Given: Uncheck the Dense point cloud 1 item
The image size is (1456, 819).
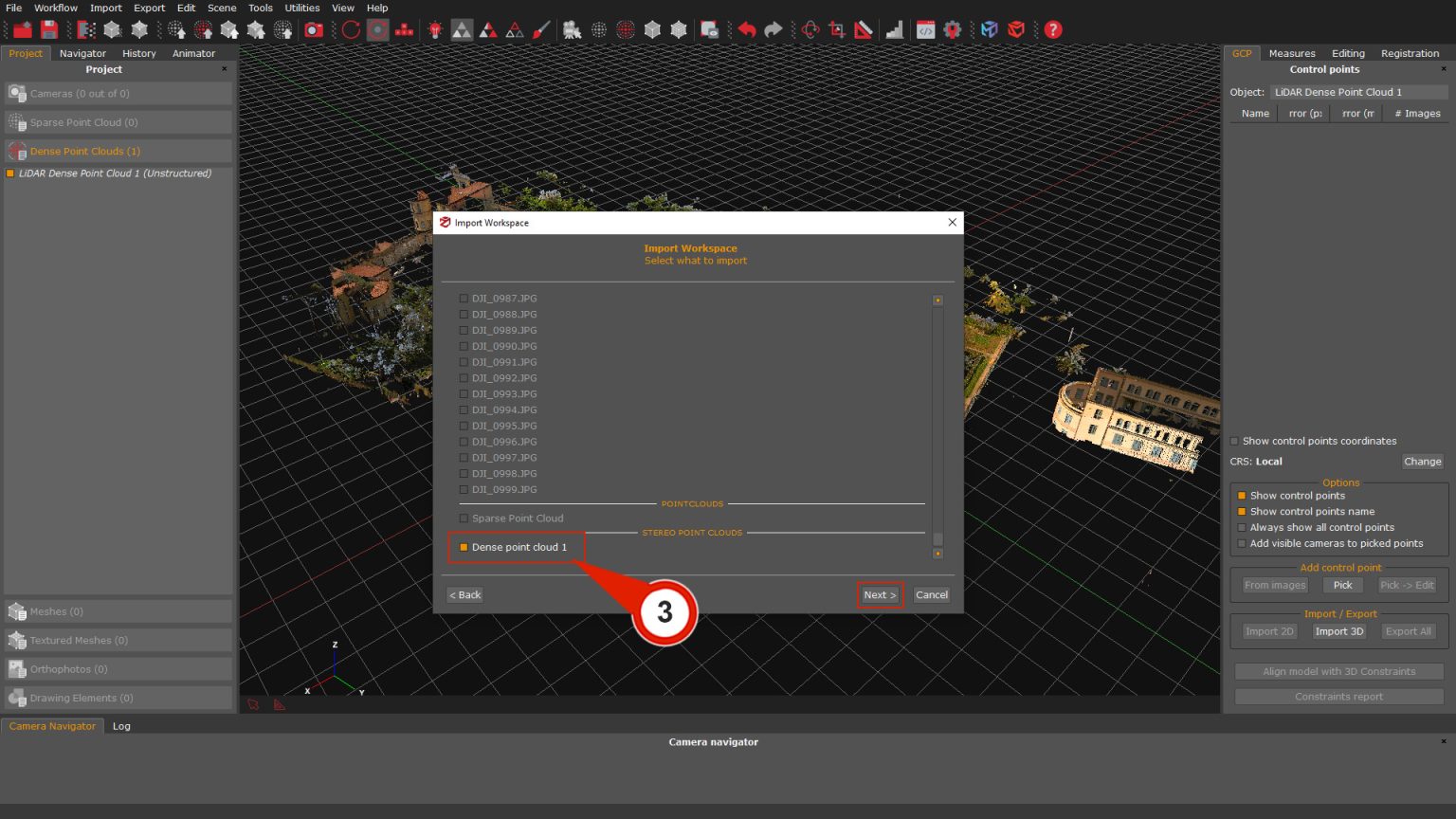Looking at the screenshot, I should 464,547.
